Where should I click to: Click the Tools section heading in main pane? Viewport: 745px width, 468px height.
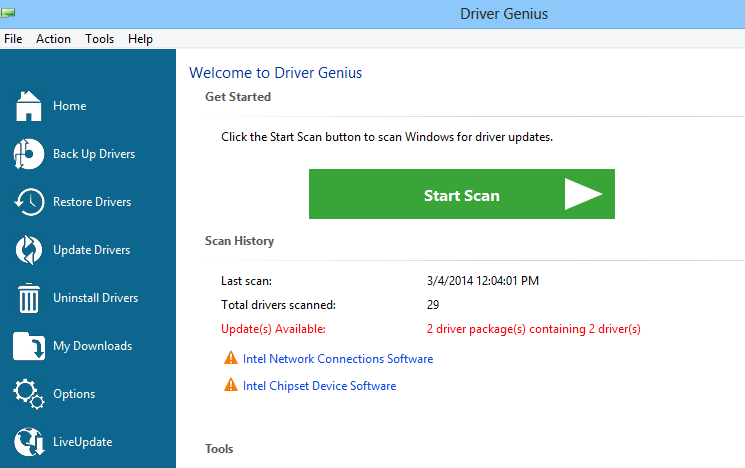pyautogui.click(x=219, y=449)
